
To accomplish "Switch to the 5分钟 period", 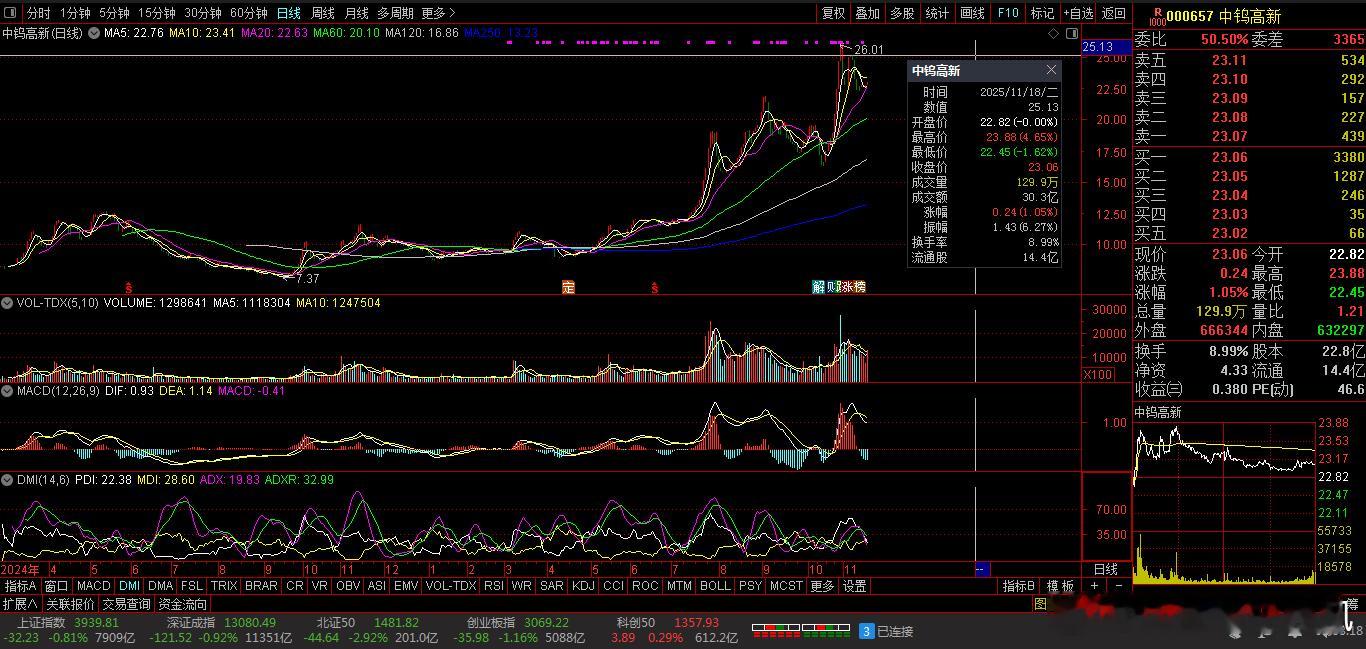I will click(x=115, y=13).
